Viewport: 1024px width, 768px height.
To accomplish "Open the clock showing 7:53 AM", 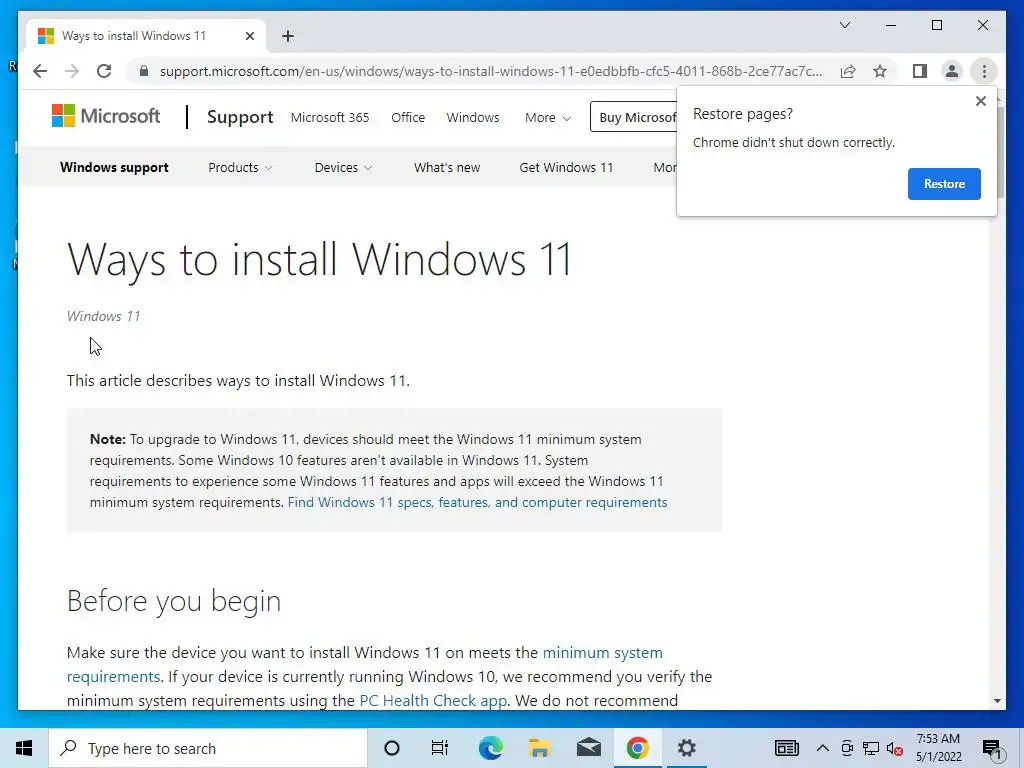I will coord(938,748).
